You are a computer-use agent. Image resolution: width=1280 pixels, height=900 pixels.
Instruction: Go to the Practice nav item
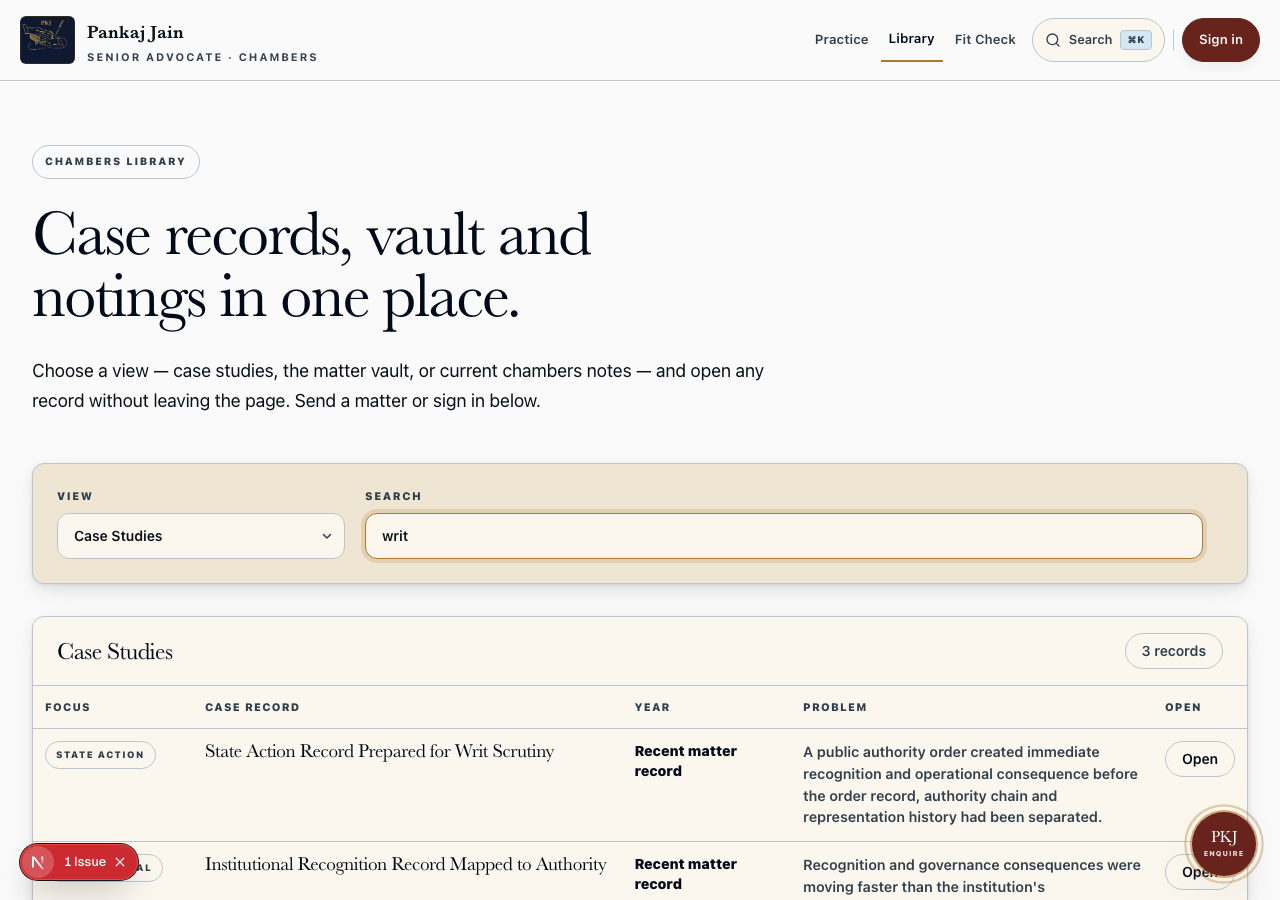point(841,40)
